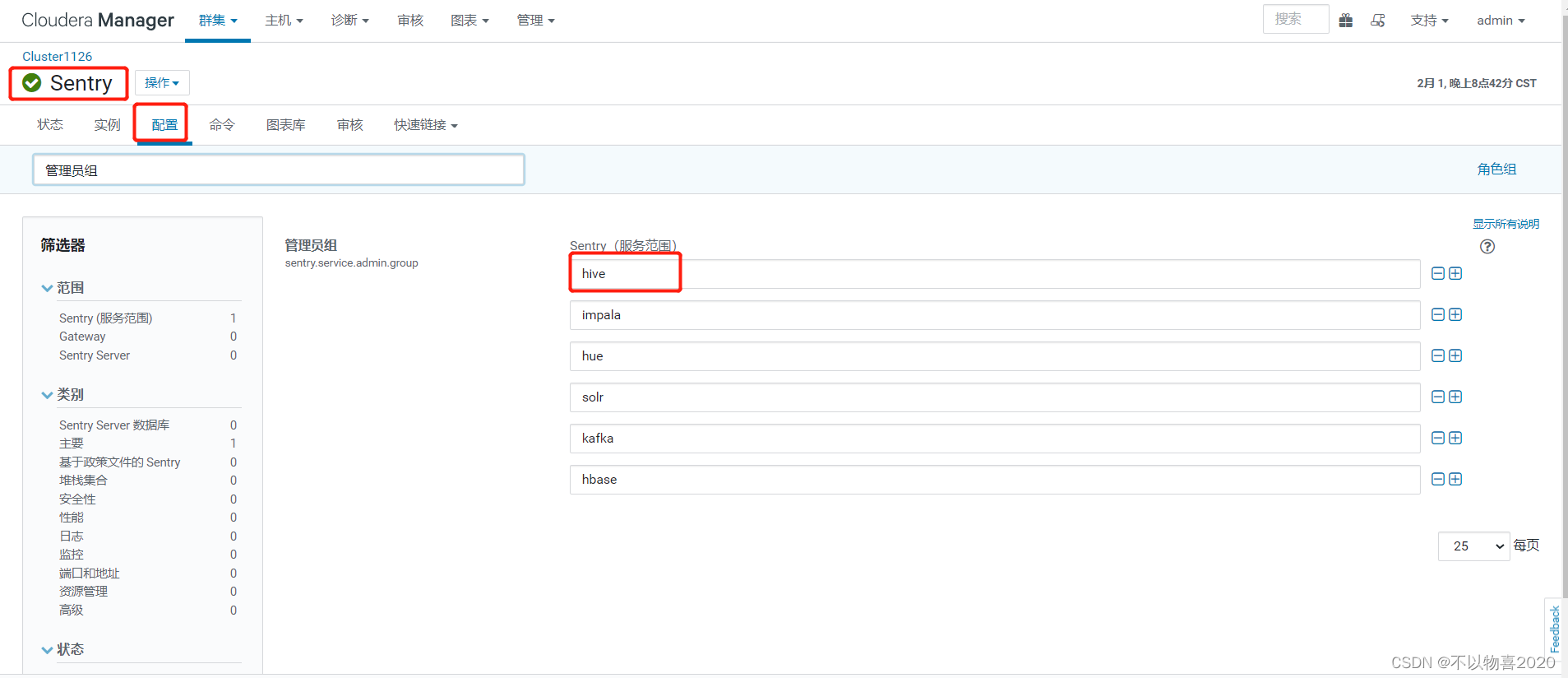
Task: Open the 群集 clusters menu
Action: (x=218, y=21)
